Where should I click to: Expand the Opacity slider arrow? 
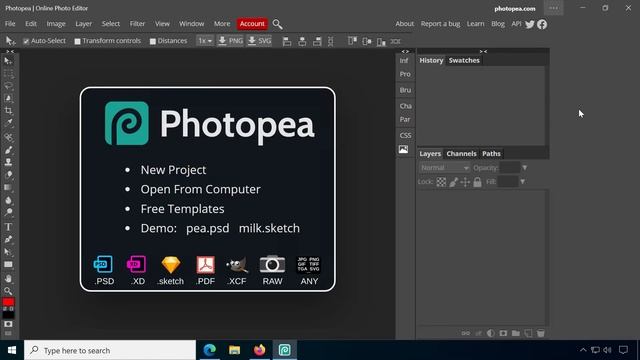click(525, 168)
